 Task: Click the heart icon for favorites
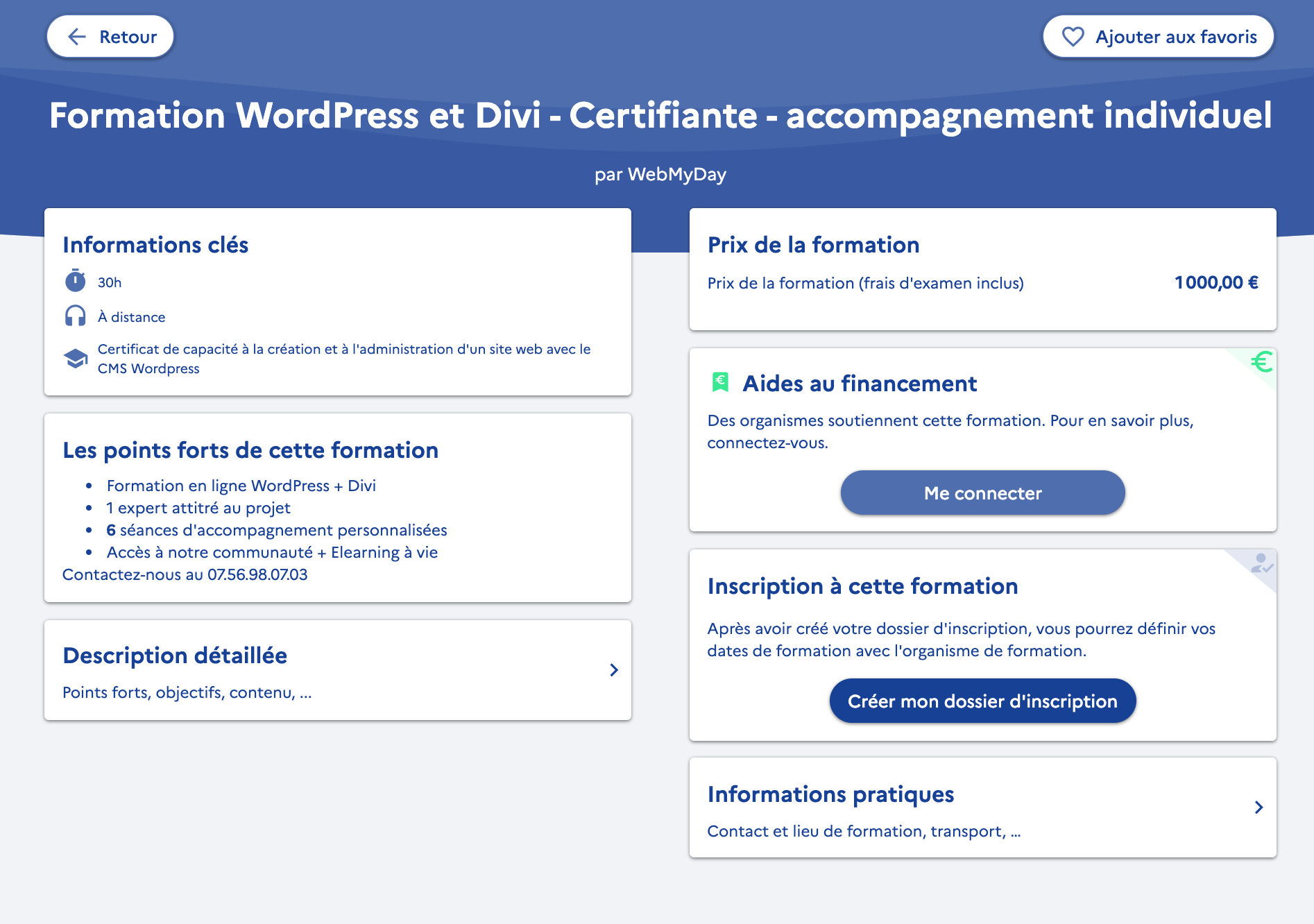tap(1073, 37)
